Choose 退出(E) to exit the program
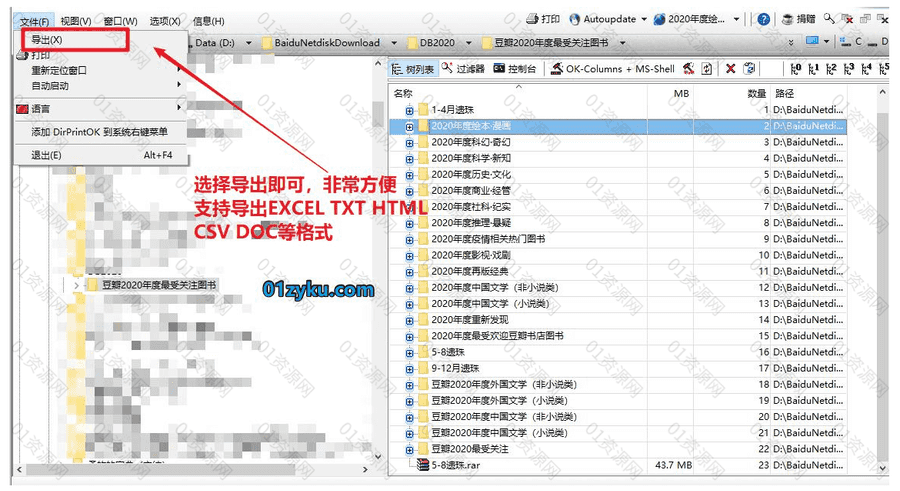This screenshot has height=491, width=900. pos(100,155)
